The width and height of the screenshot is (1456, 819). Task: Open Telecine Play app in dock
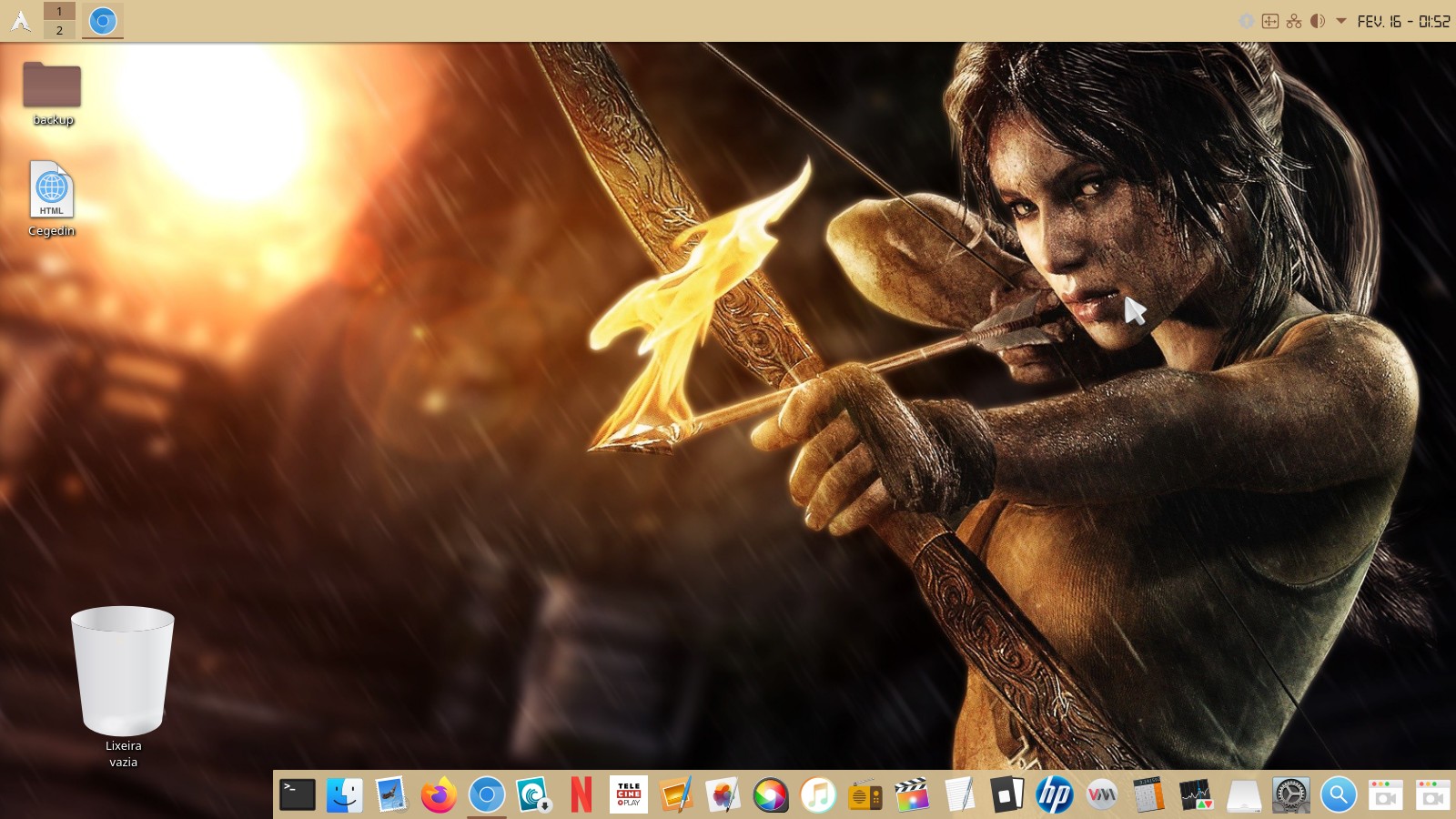point(629,795)
